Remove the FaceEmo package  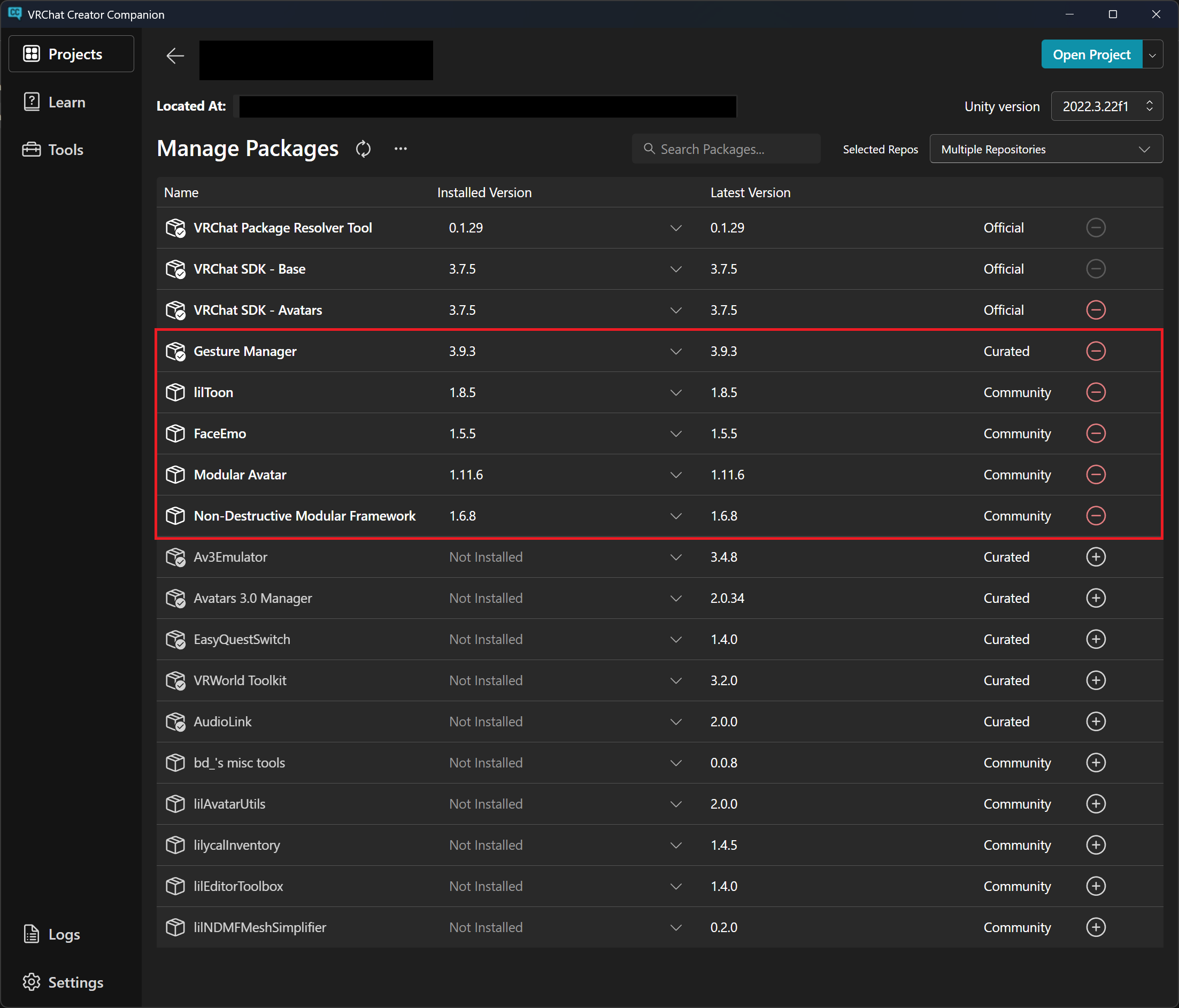click(x=1096, y=433)
